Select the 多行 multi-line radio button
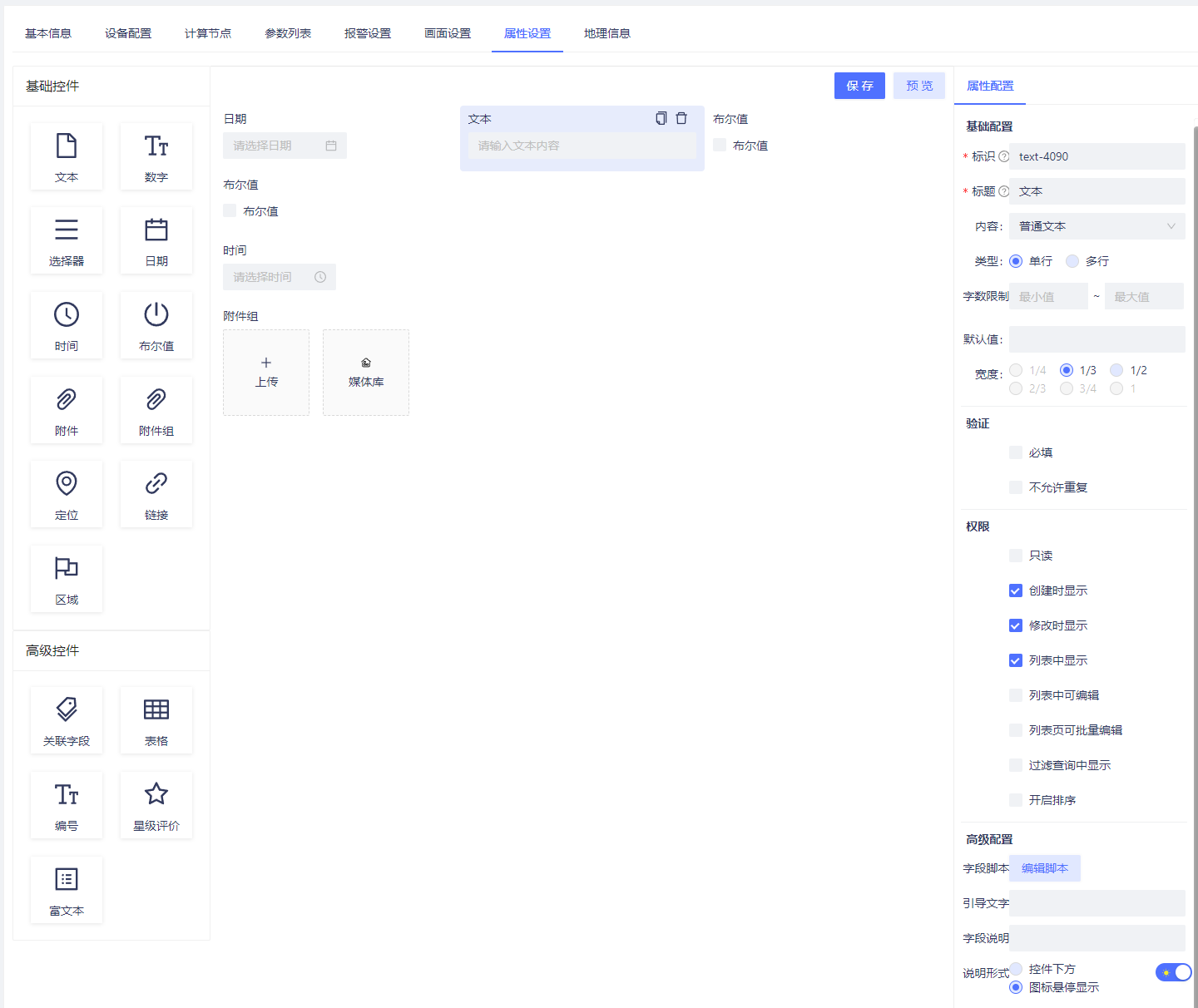The height and width of the screenshot is (1008, 1198). pyautogui.click(x=1072, y=261)
